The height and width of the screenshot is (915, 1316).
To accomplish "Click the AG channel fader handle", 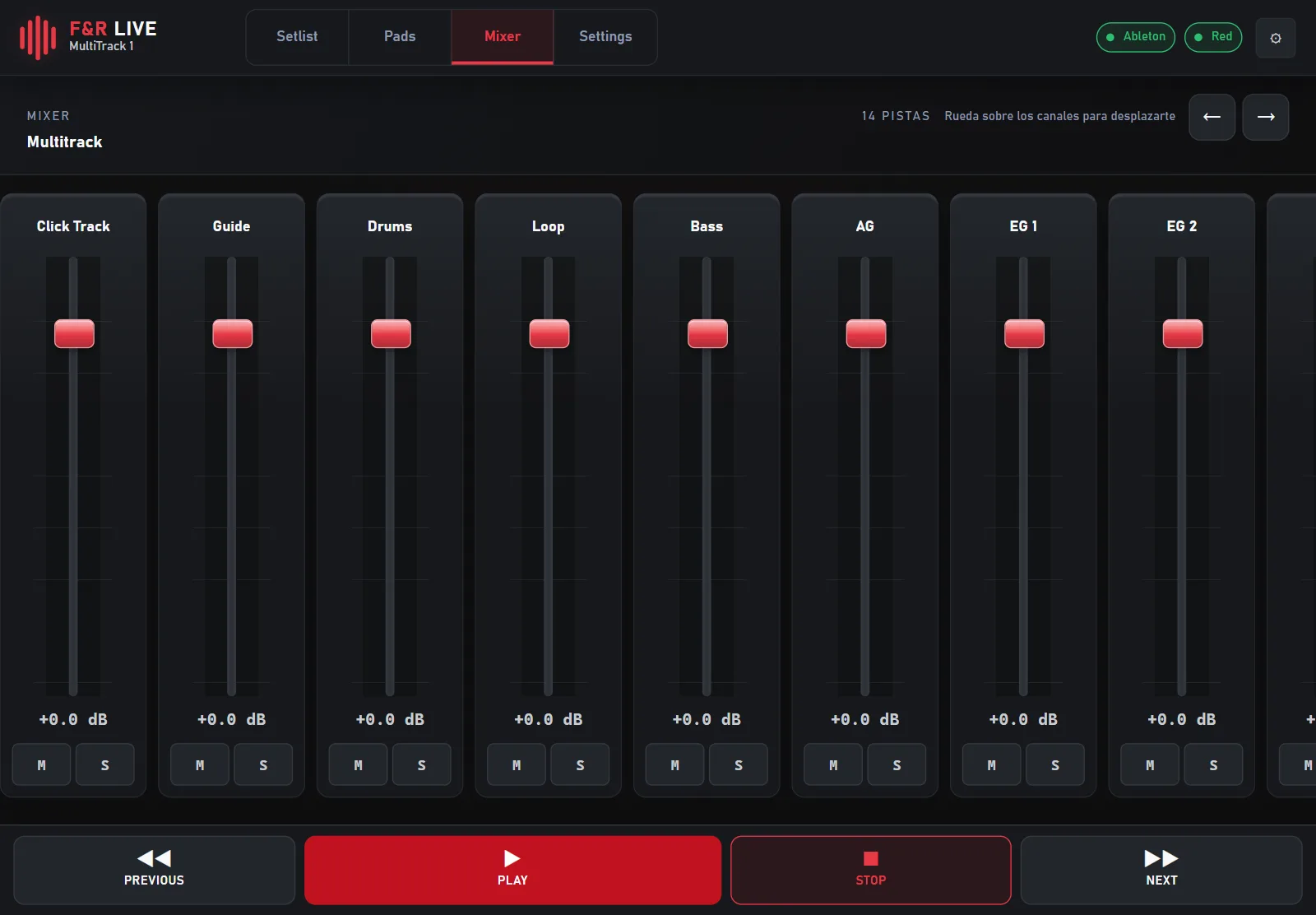I will click(x=866, y=334).
